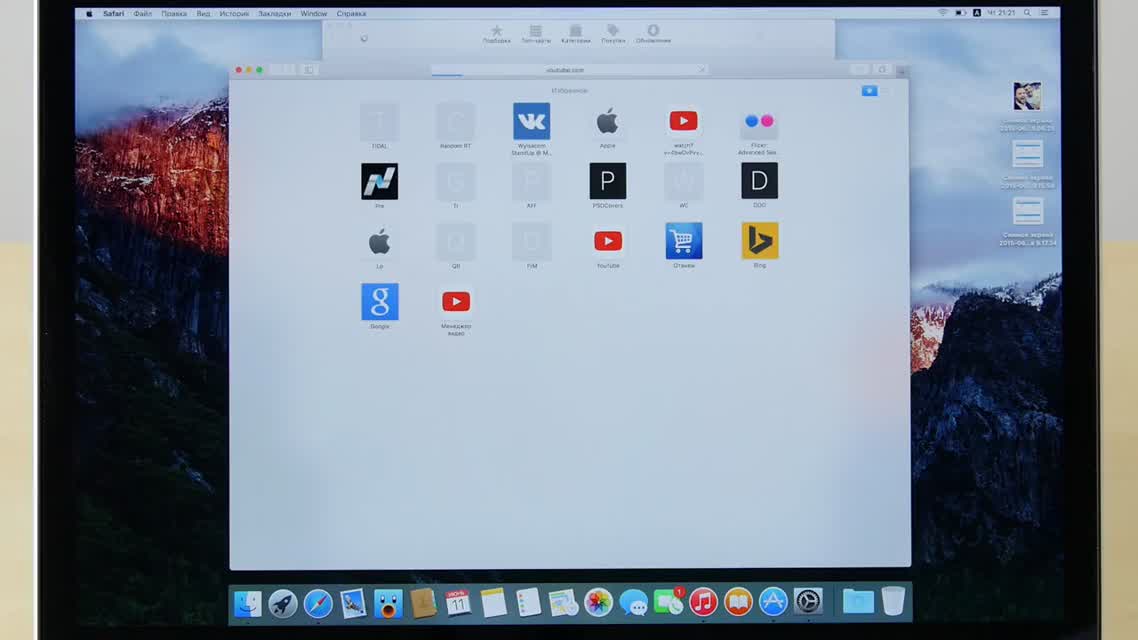This screenshot has height=640, width=1138.
Task: Open the shopping cart favorite tile
Action: (x=684, y=241)
